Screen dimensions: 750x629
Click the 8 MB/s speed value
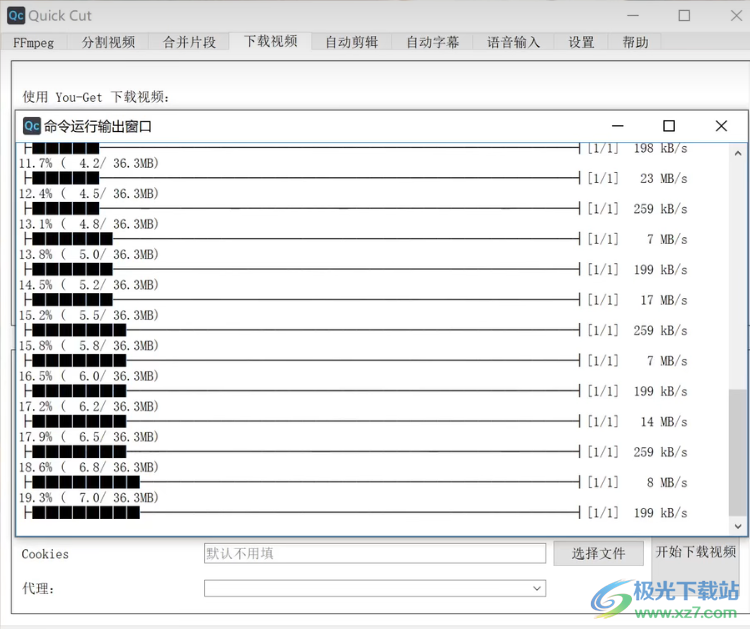667,482
